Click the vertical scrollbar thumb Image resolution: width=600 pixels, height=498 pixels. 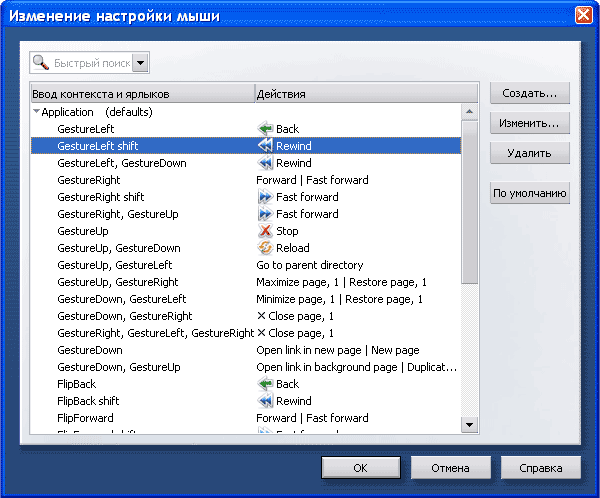[470, 202]
